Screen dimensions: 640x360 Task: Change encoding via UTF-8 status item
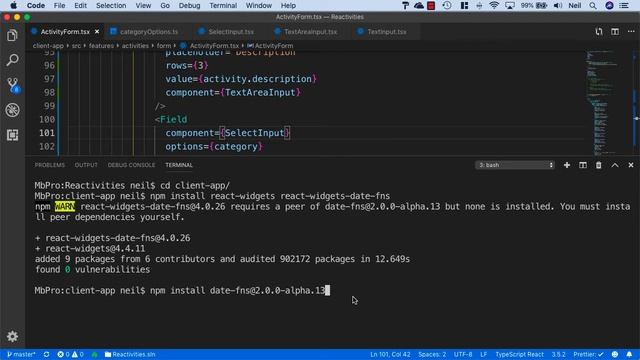click(x=463, y=354)
